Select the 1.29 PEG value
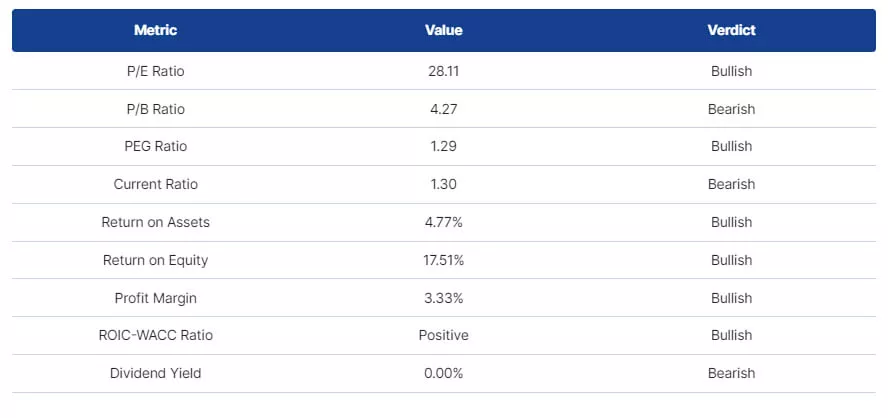This screenshot has width=888, height=418. [x=443, y=147]
